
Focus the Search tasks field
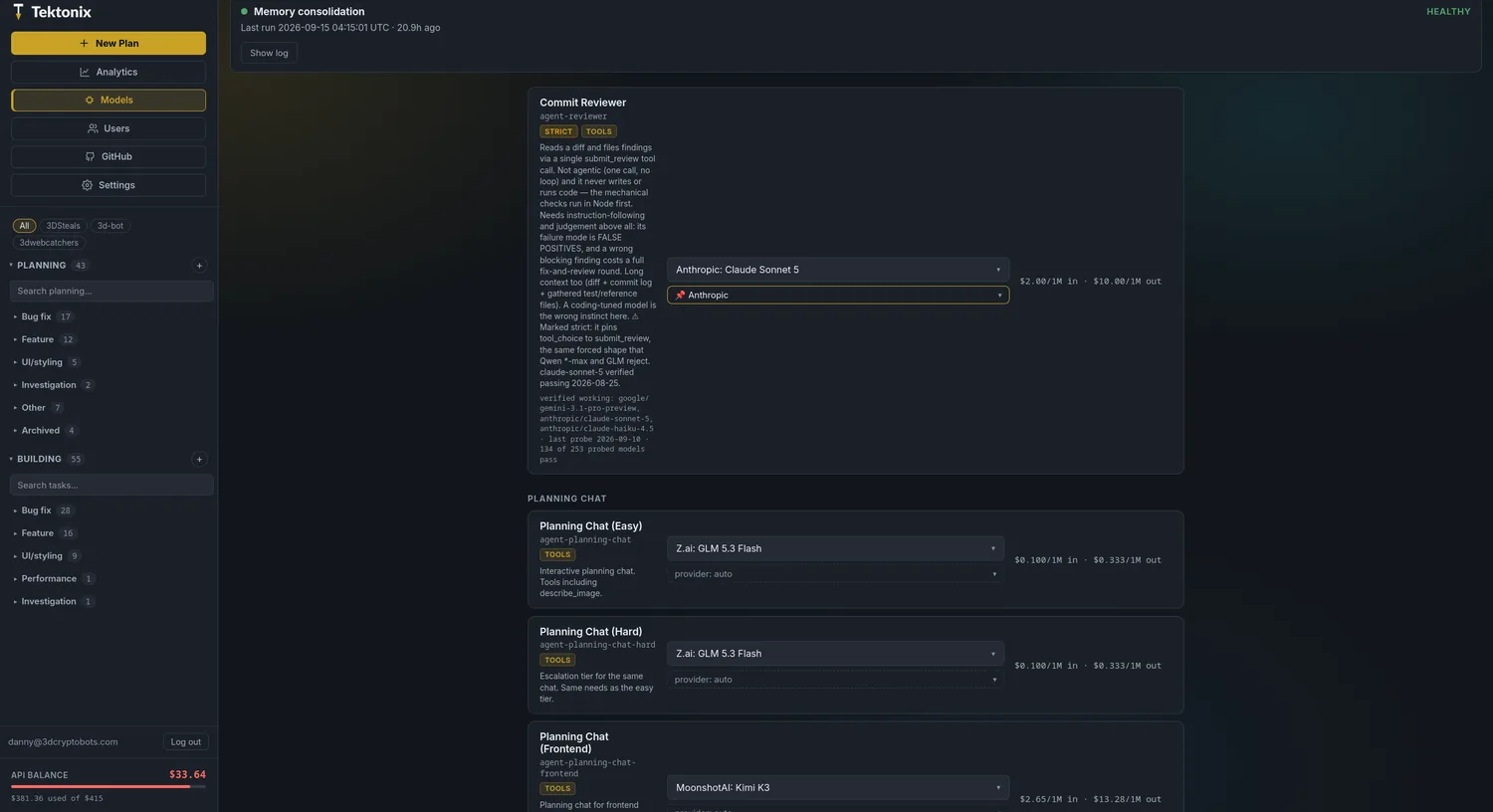(111, 485)
